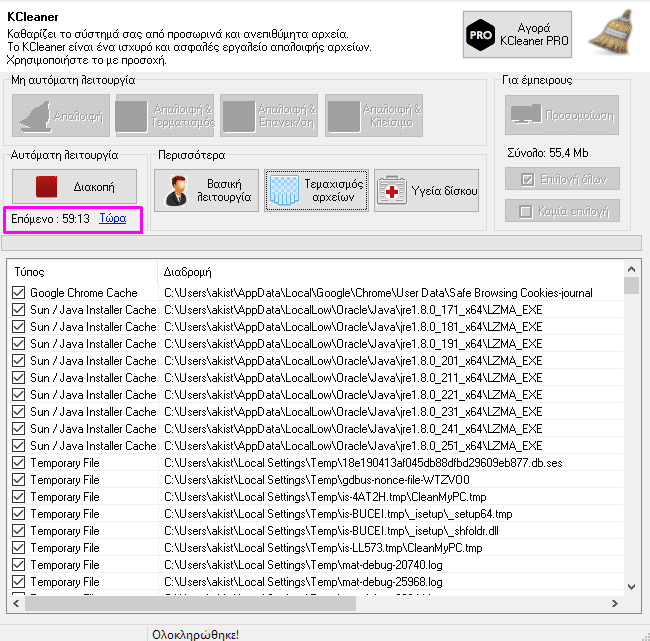
Task: Select the Safe Browsing Cookies-journal path
Action: pos(378,293)
